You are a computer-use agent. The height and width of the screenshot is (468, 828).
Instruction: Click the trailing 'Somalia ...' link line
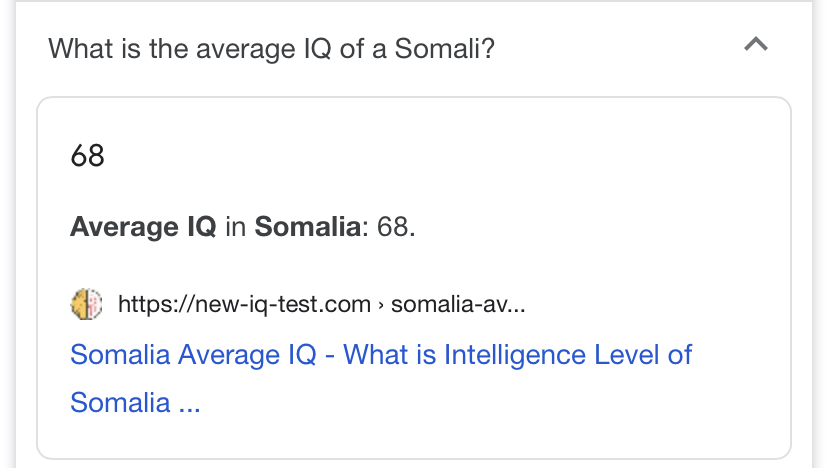coord(135,403)
